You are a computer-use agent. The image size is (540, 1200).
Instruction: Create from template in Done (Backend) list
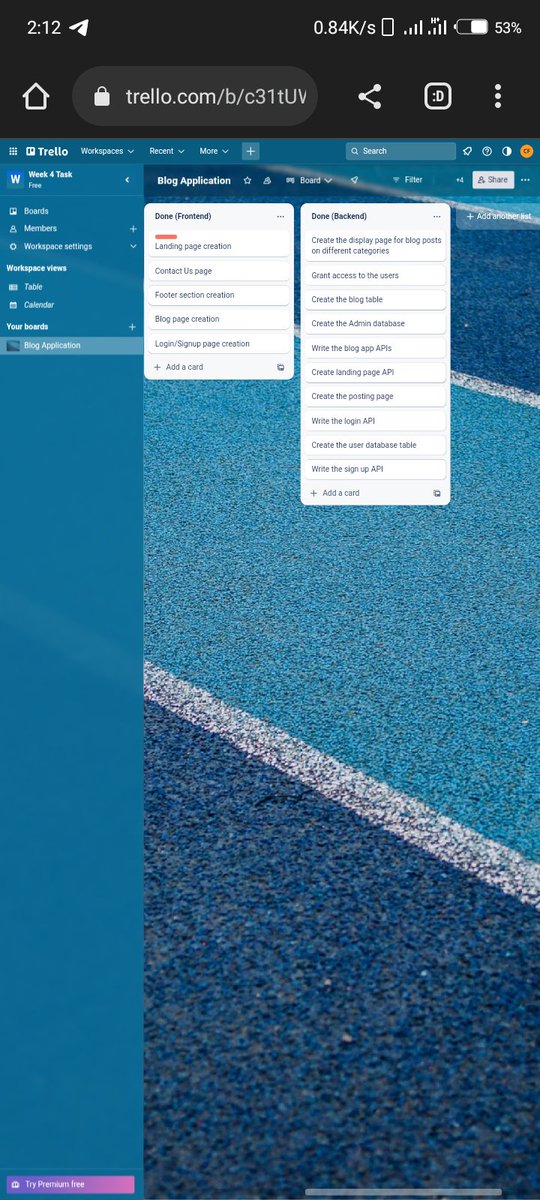[437, 493]
